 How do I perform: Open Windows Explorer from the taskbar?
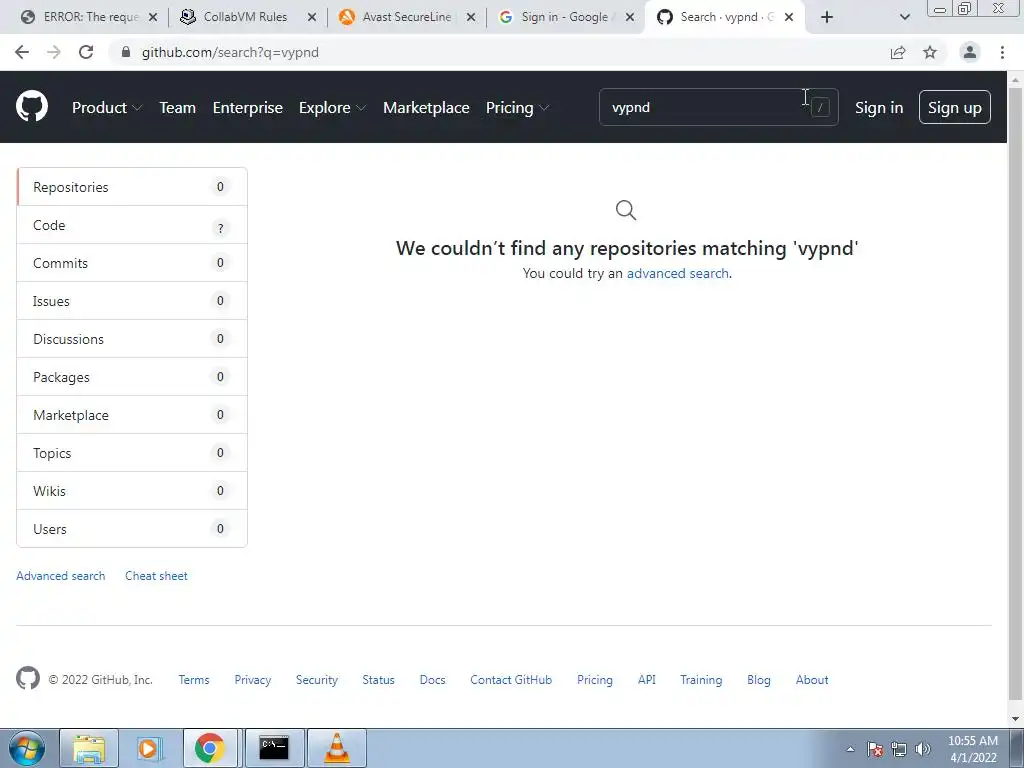pos(89,748)
